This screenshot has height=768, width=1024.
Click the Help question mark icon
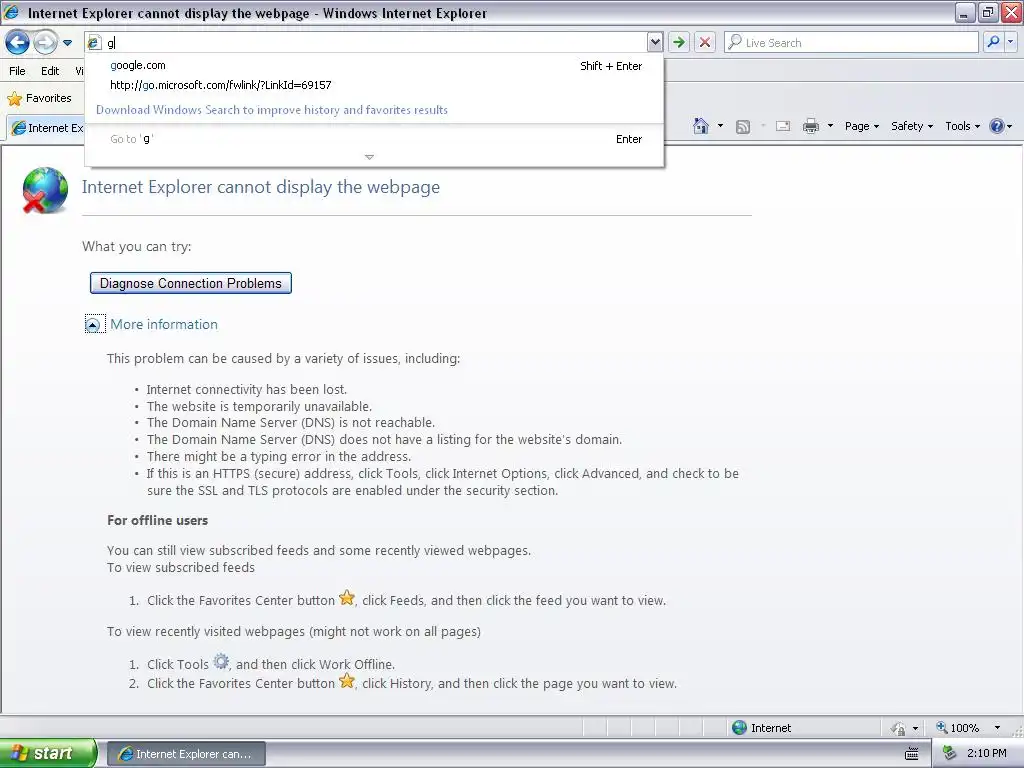click(997, 126)
